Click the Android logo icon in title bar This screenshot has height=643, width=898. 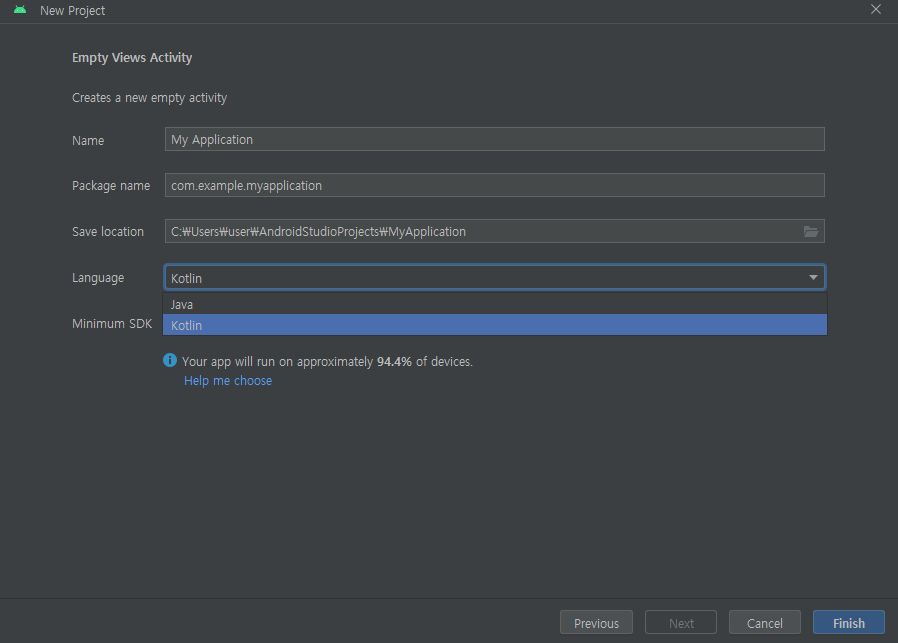pos(20,10)
